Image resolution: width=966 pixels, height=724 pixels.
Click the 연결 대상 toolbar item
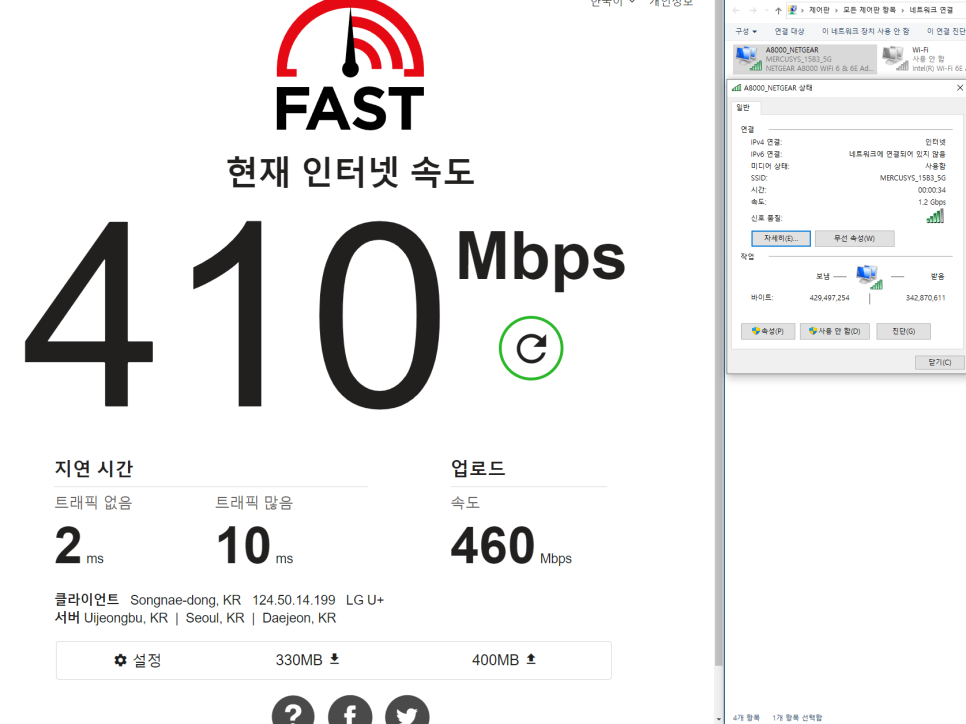[x=789, y=31]
